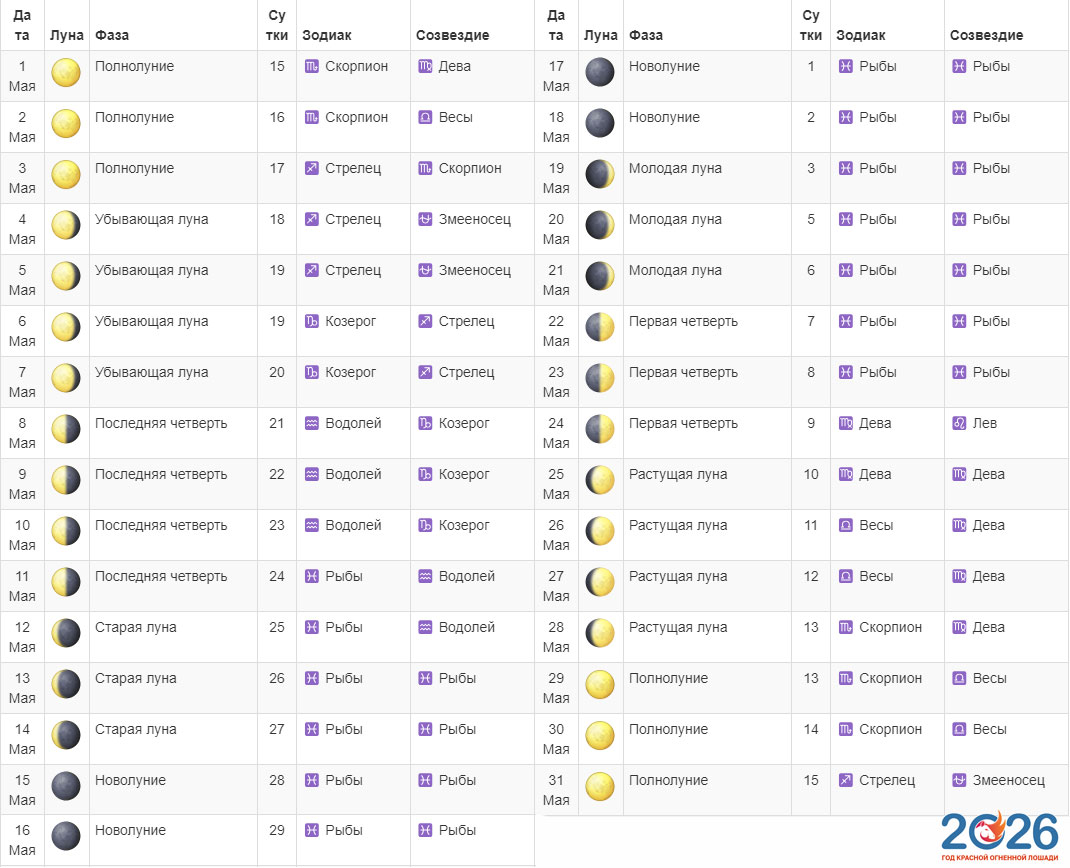
Task: Click the Фаза column header in left table
Action: [112, 35]
